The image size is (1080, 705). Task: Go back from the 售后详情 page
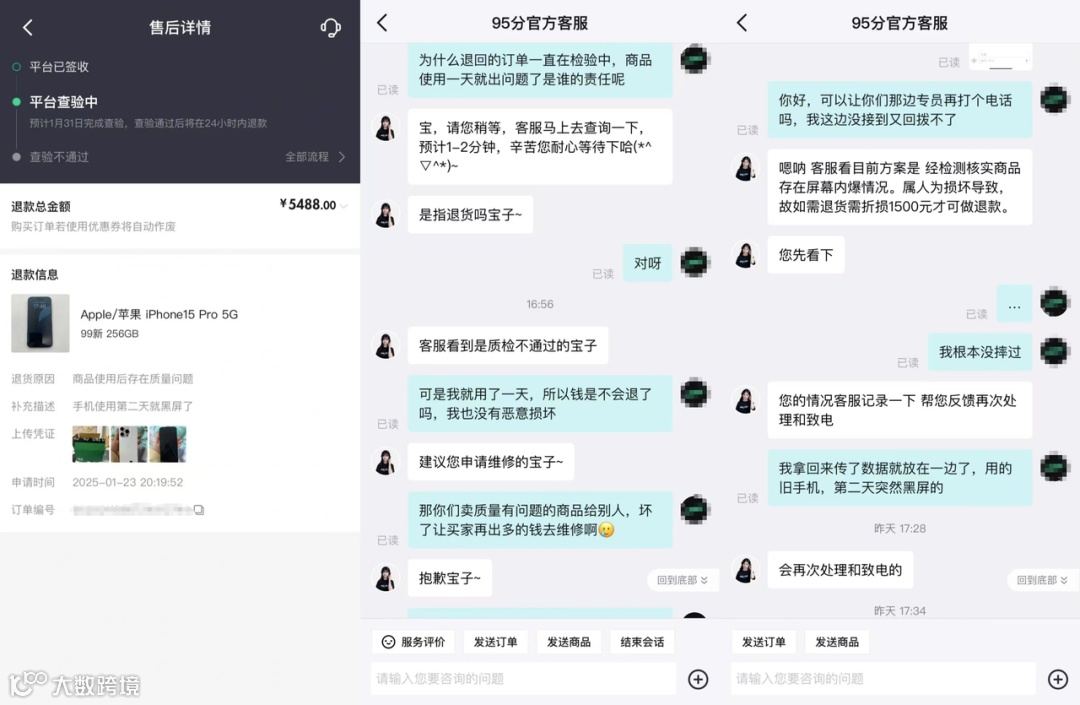[x=28, y=28]
